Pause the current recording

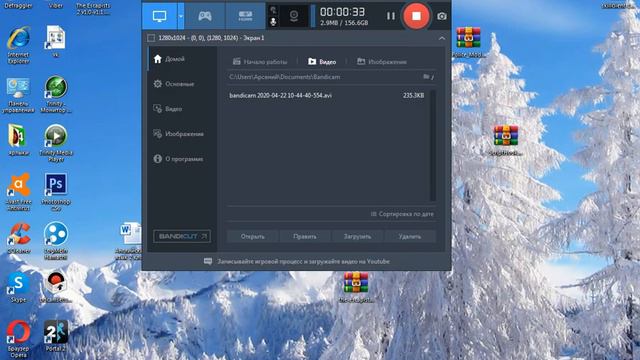click(x=391, y=16)
